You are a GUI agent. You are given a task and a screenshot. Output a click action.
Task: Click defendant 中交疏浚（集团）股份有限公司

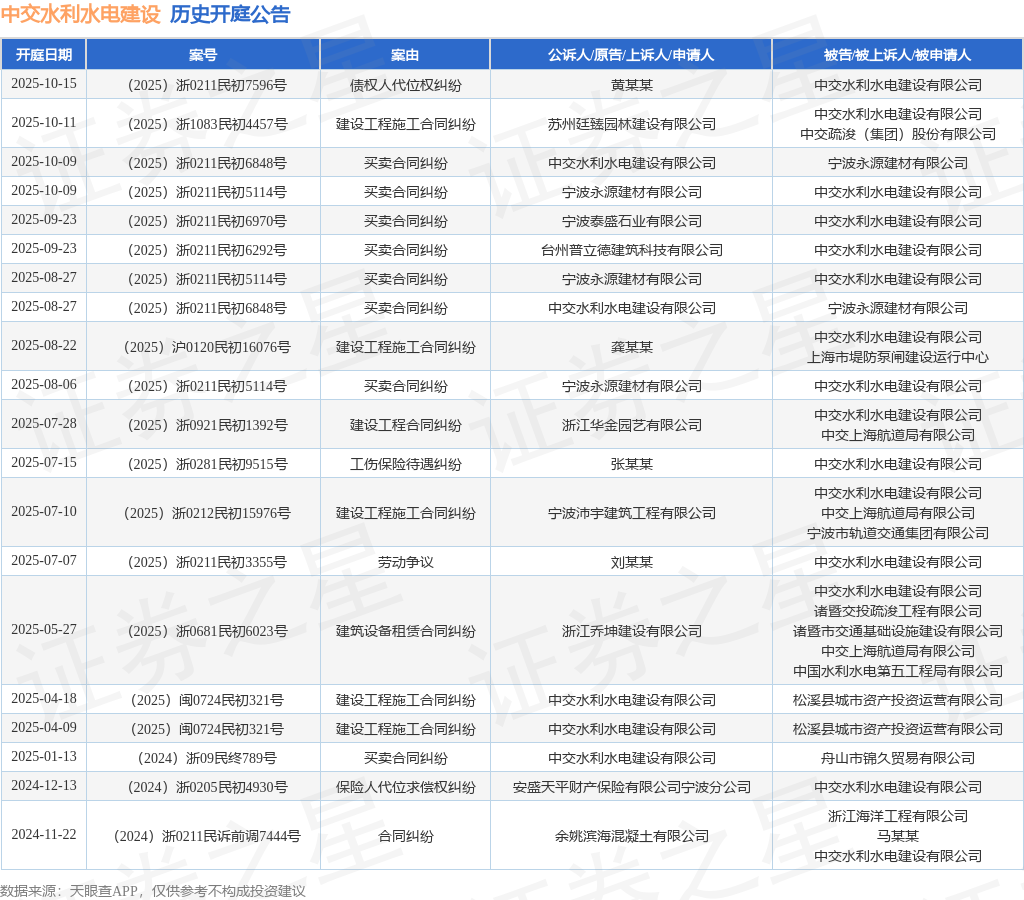(898, 134)
